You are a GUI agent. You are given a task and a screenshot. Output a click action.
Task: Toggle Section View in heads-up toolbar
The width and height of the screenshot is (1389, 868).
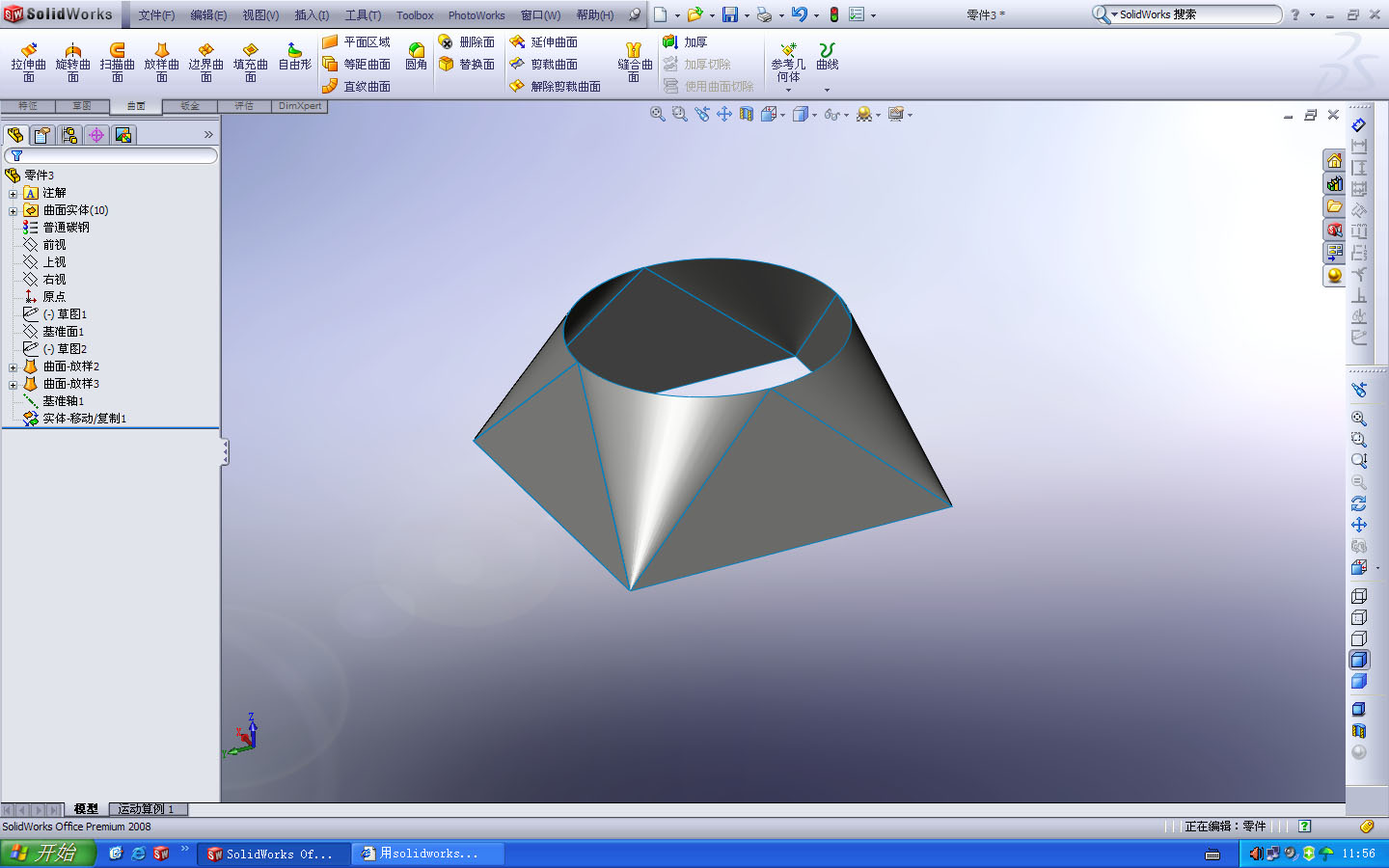(x=747, y=114)
